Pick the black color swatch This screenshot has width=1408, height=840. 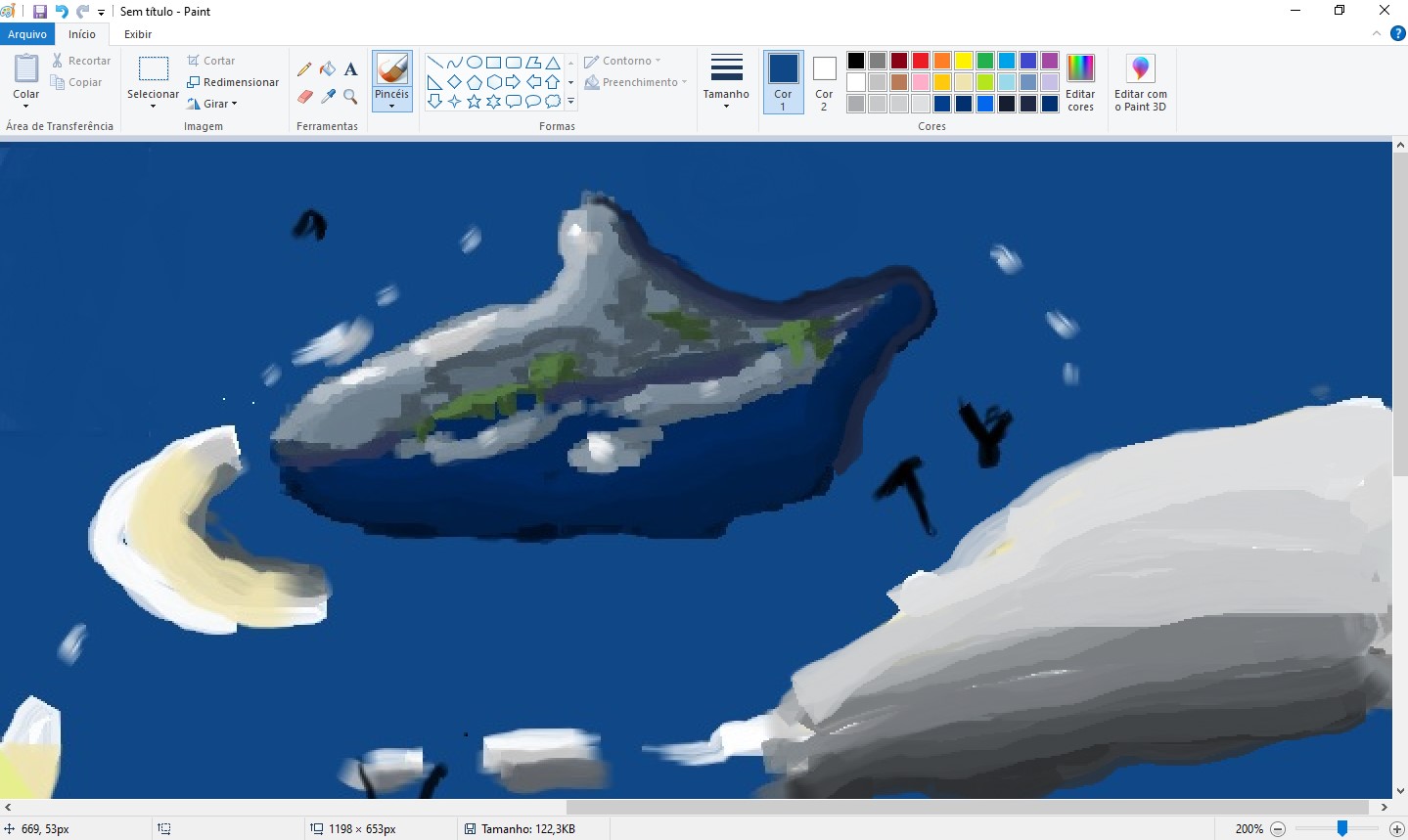coord(856,61)
